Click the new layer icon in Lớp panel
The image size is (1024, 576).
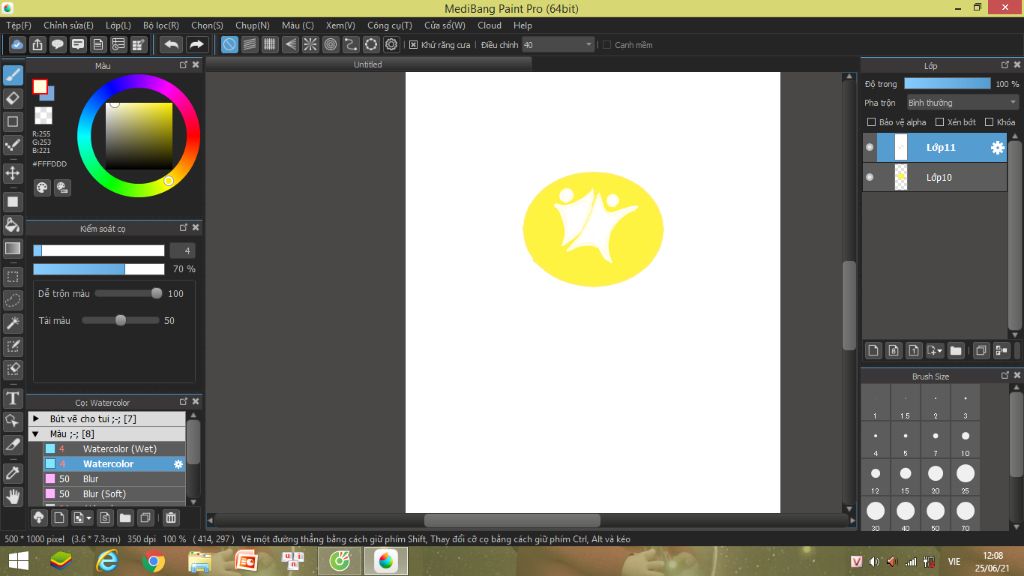(x=873, y=351)
